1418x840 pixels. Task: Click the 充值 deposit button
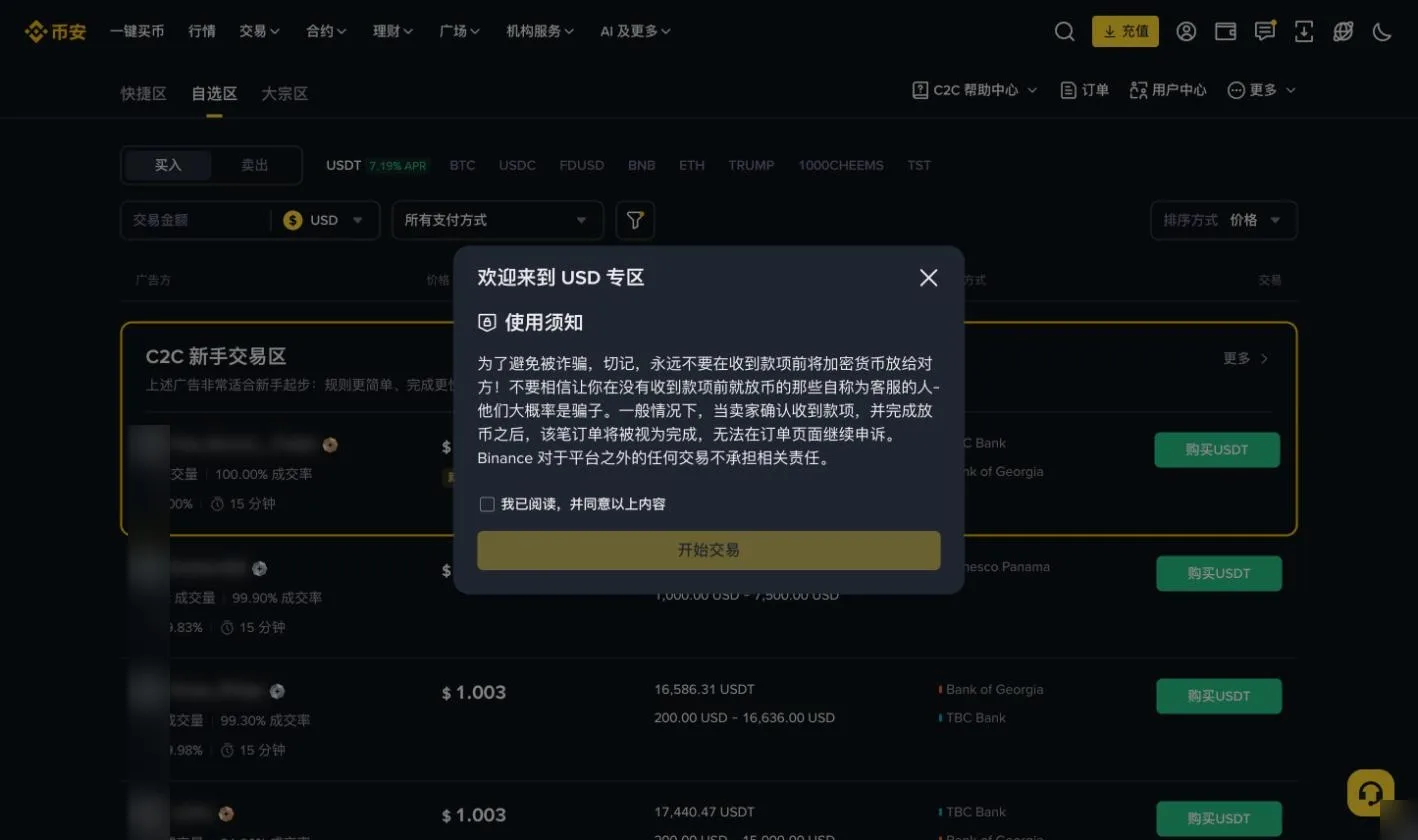pyautogui.click(x=1126, y=31)
